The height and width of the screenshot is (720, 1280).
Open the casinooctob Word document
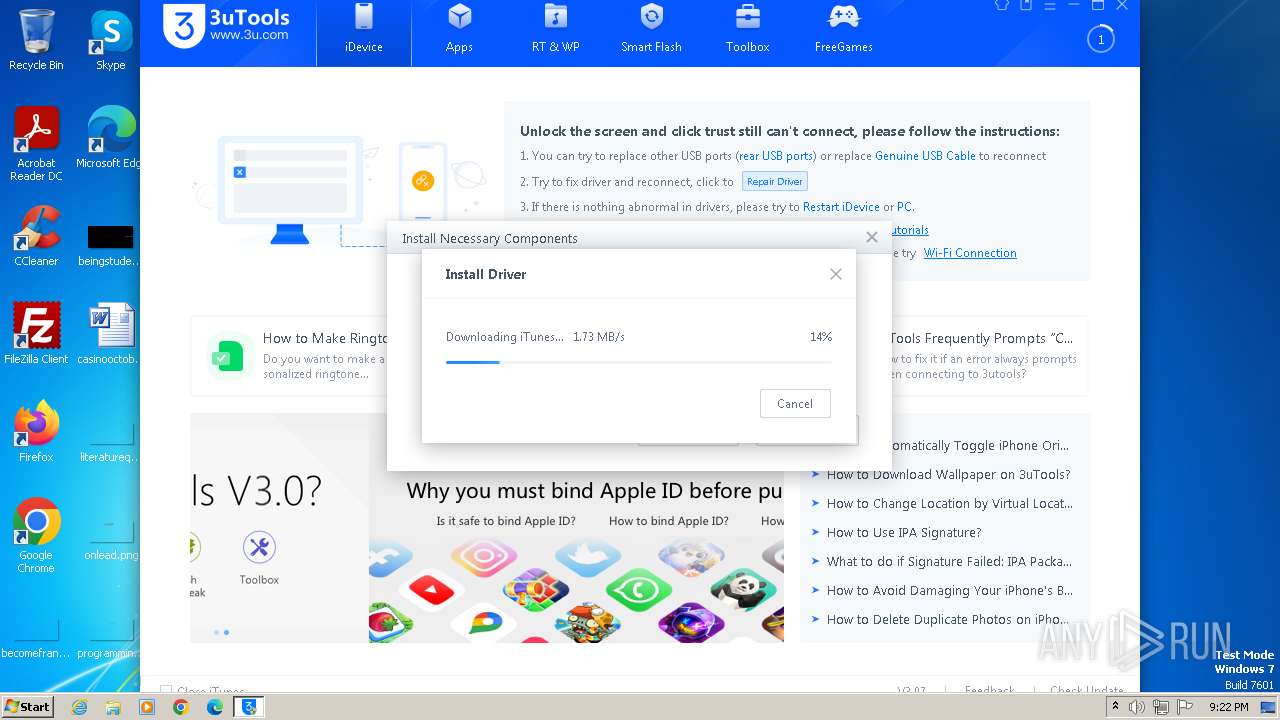tap(110, 334)
